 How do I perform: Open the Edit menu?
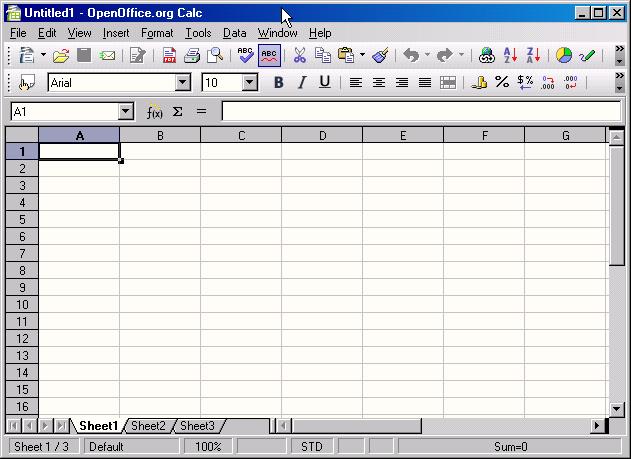(47, 33)
